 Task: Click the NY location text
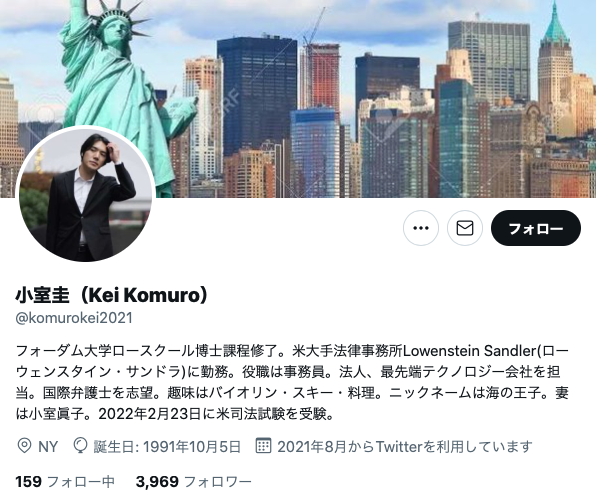pyautogui.click(x=48, y=446)
